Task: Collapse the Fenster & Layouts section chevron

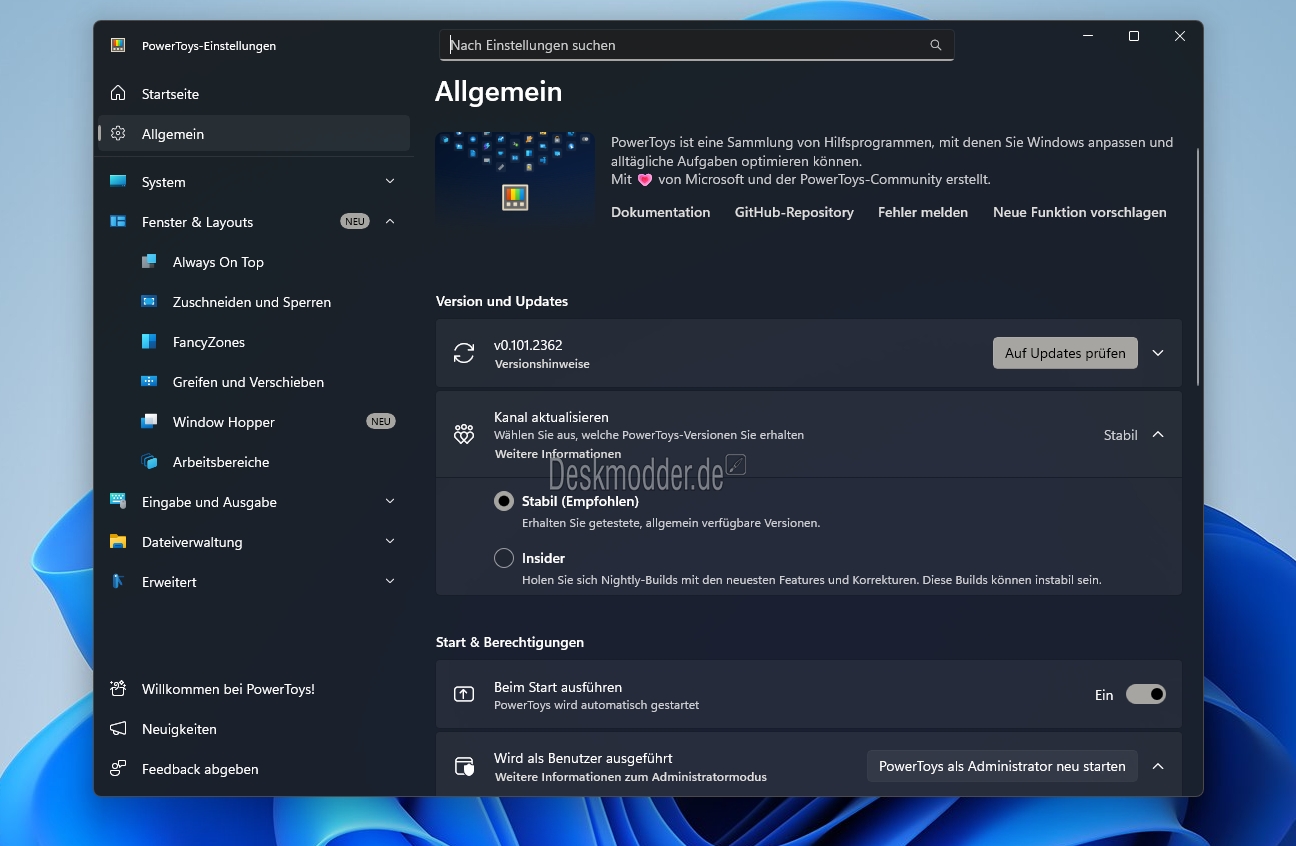Action: point(390,221)
